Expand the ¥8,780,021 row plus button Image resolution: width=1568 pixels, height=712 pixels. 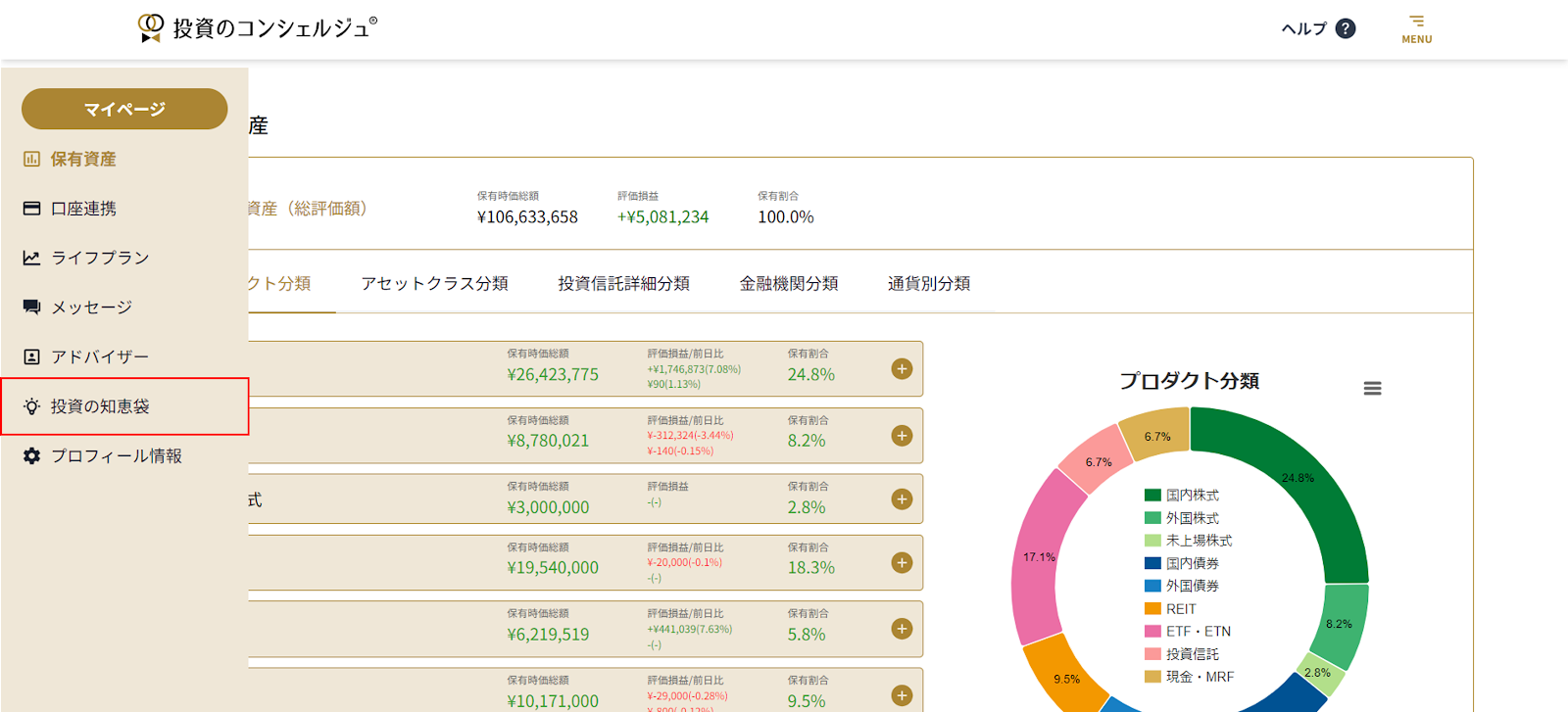902,436
